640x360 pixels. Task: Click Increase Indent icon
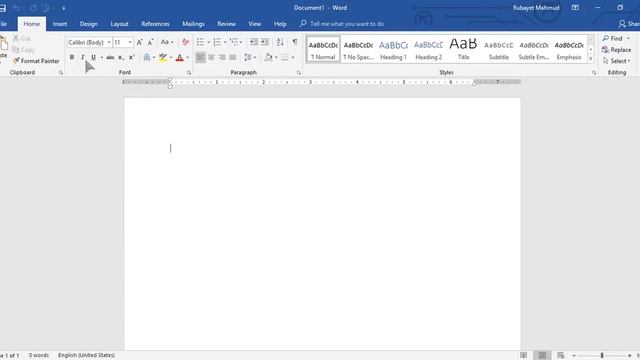tap(265, 42)
